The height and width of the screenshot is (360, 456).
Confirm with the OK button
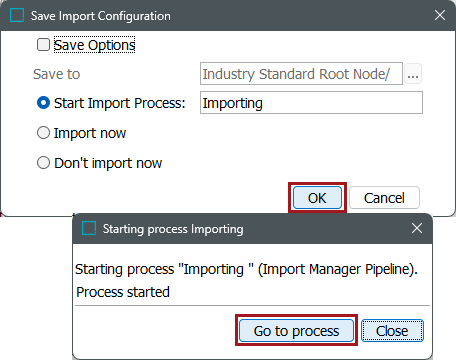pyautogui.click(x=317, y=198)
